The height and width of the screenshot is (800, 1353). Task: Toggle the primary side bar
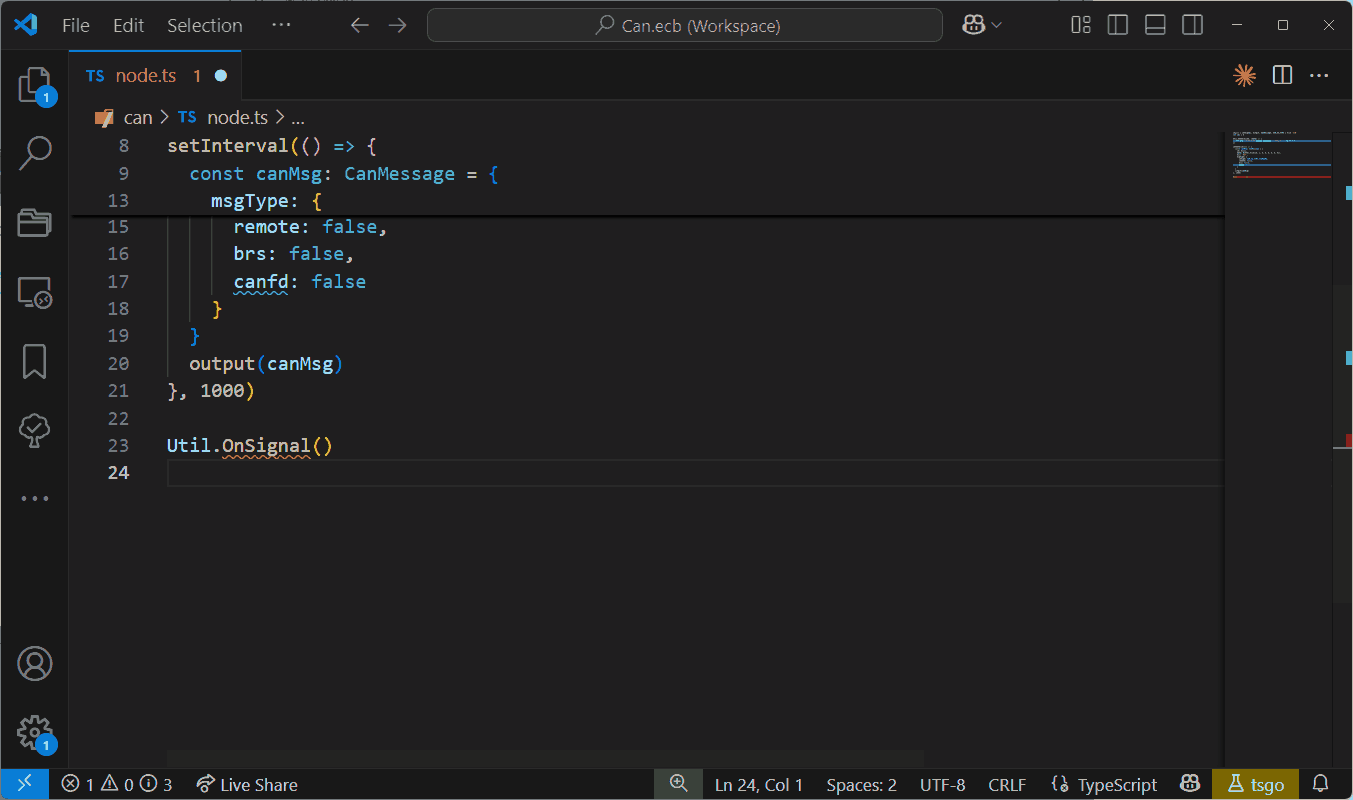coord(1118,25)
